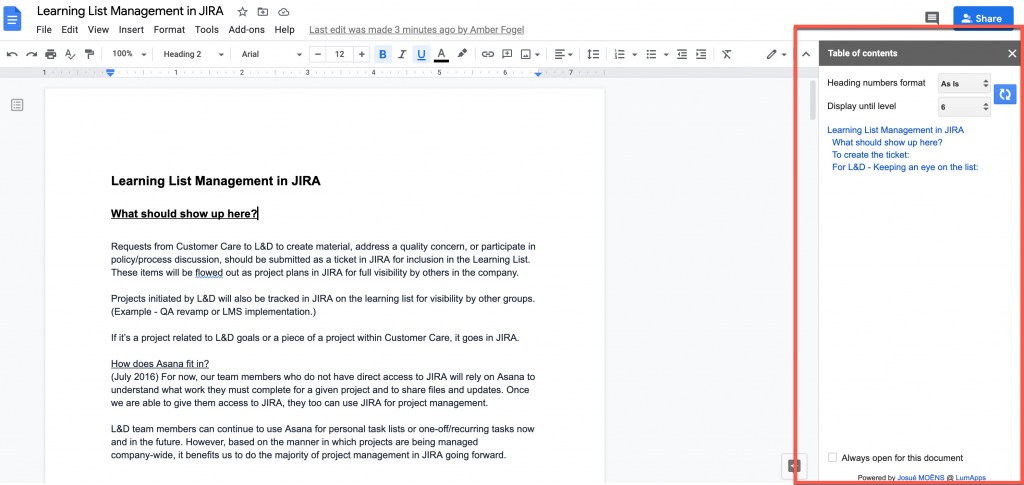
Task: Click the numbered list icon
Action: 620,54
